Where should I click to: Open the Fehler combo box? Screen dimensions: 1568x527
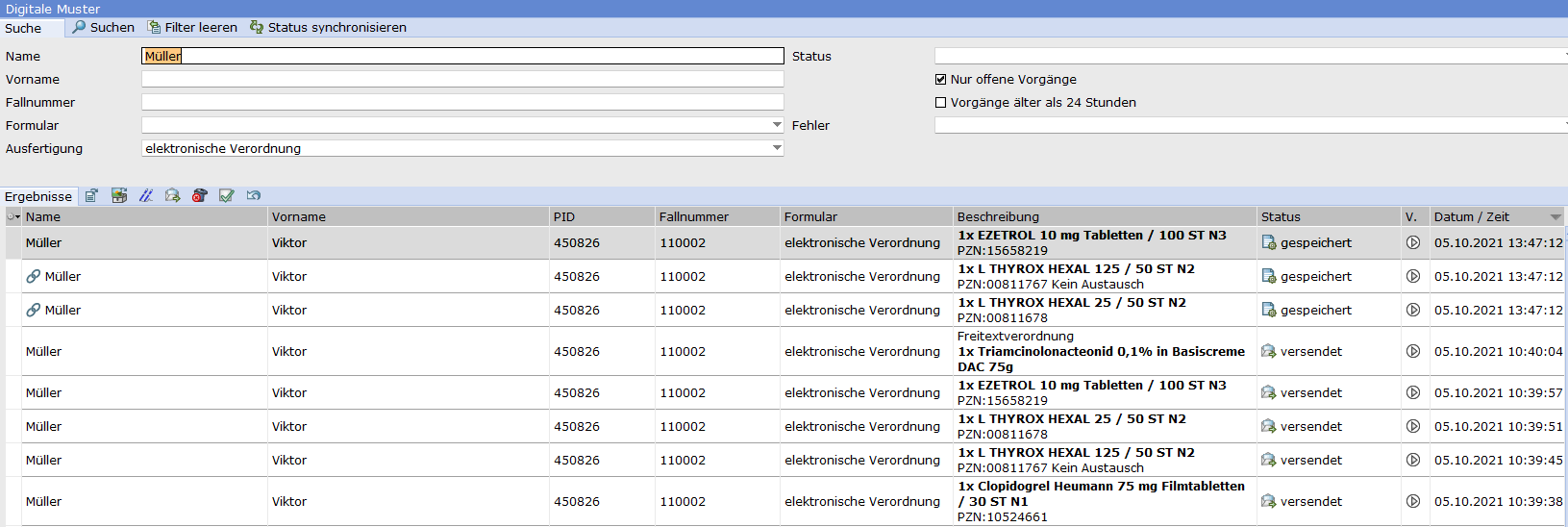tap(1251, 125)
